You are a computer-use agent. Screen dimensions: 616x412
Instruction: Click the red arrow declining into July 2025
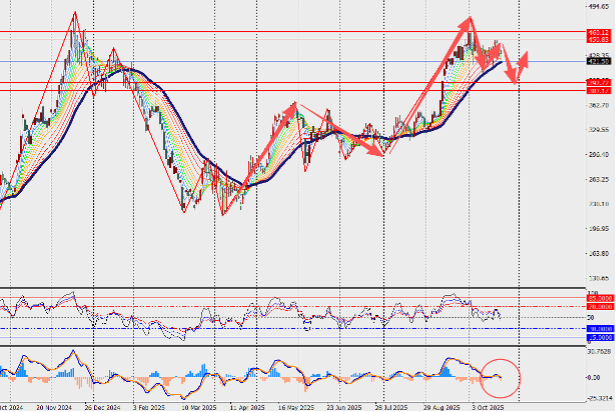[350, 136]
